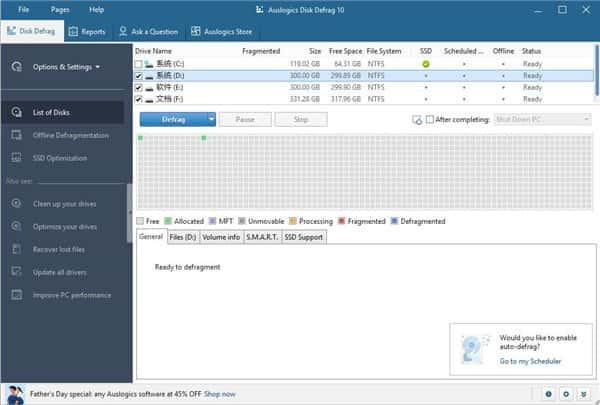Open the Pages menu
Viewport: 600px width, 405px height.
point(60,9)
